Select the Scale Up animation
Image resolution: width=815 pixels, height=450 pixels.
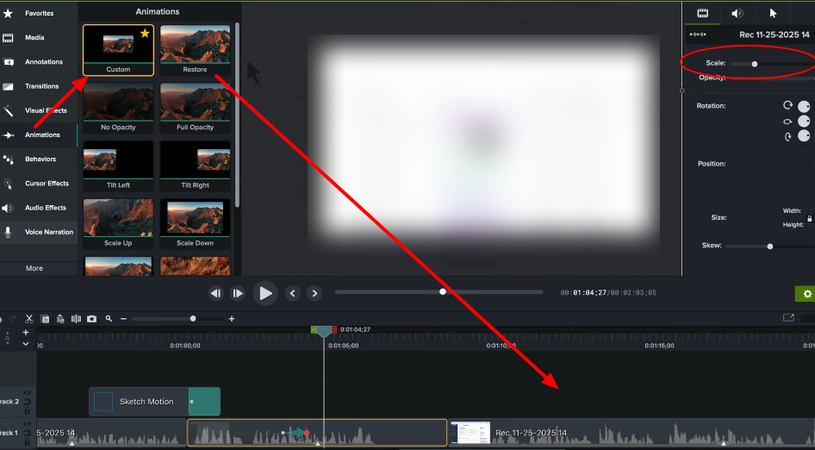click(x=118, y=224)
